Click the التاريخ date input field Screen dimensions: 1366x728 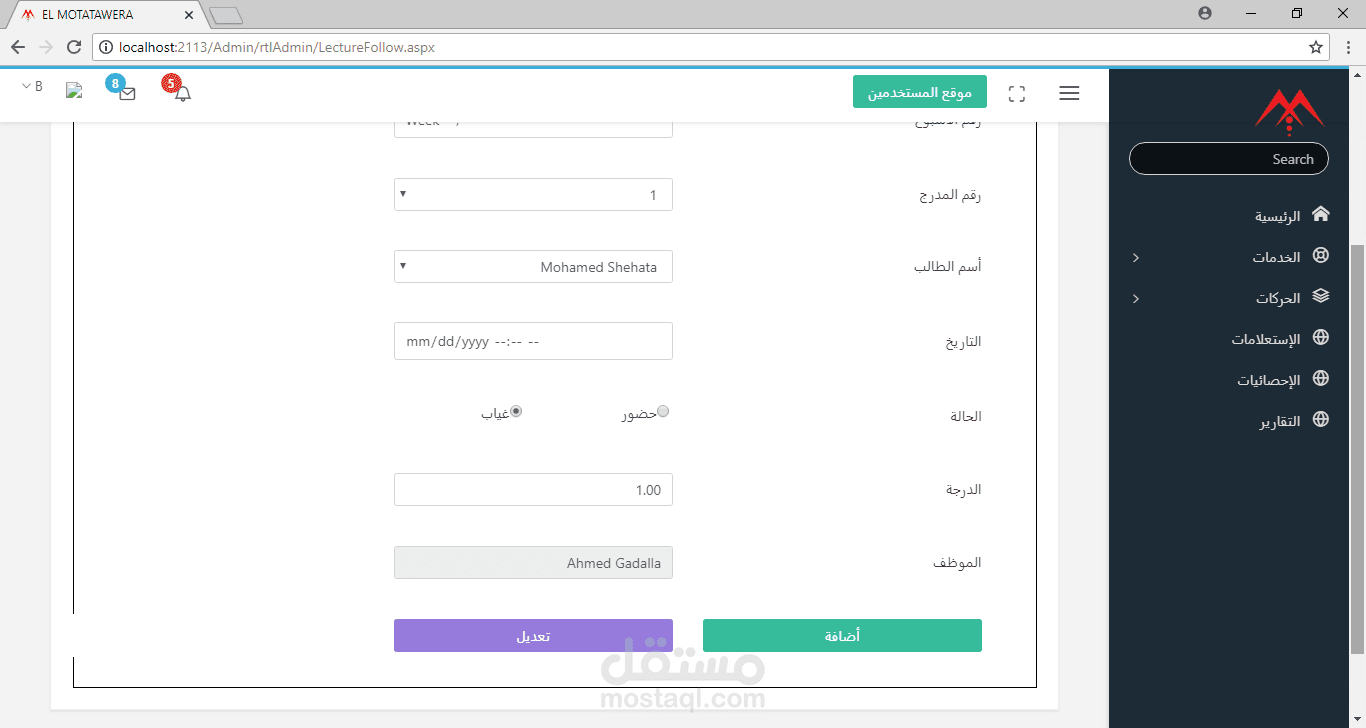pyautogui.click(x=533, y=341)
